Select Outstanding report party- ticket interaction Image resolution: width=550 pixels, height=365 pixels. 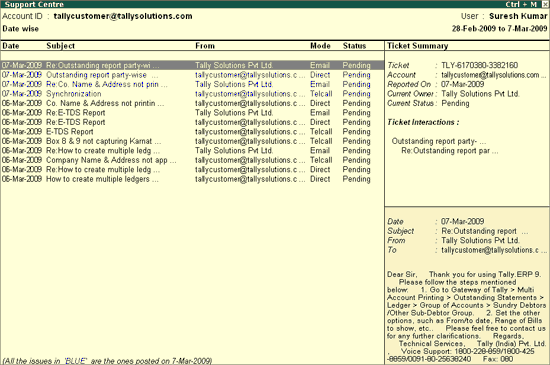point(439,141)
